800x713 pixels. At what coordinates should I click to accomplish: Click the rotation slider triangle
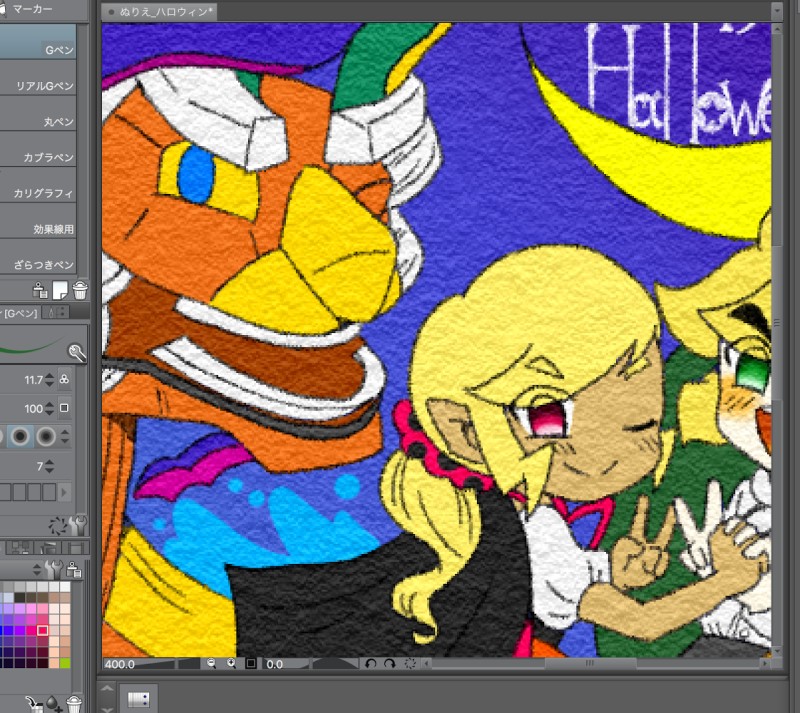(334, 664)
